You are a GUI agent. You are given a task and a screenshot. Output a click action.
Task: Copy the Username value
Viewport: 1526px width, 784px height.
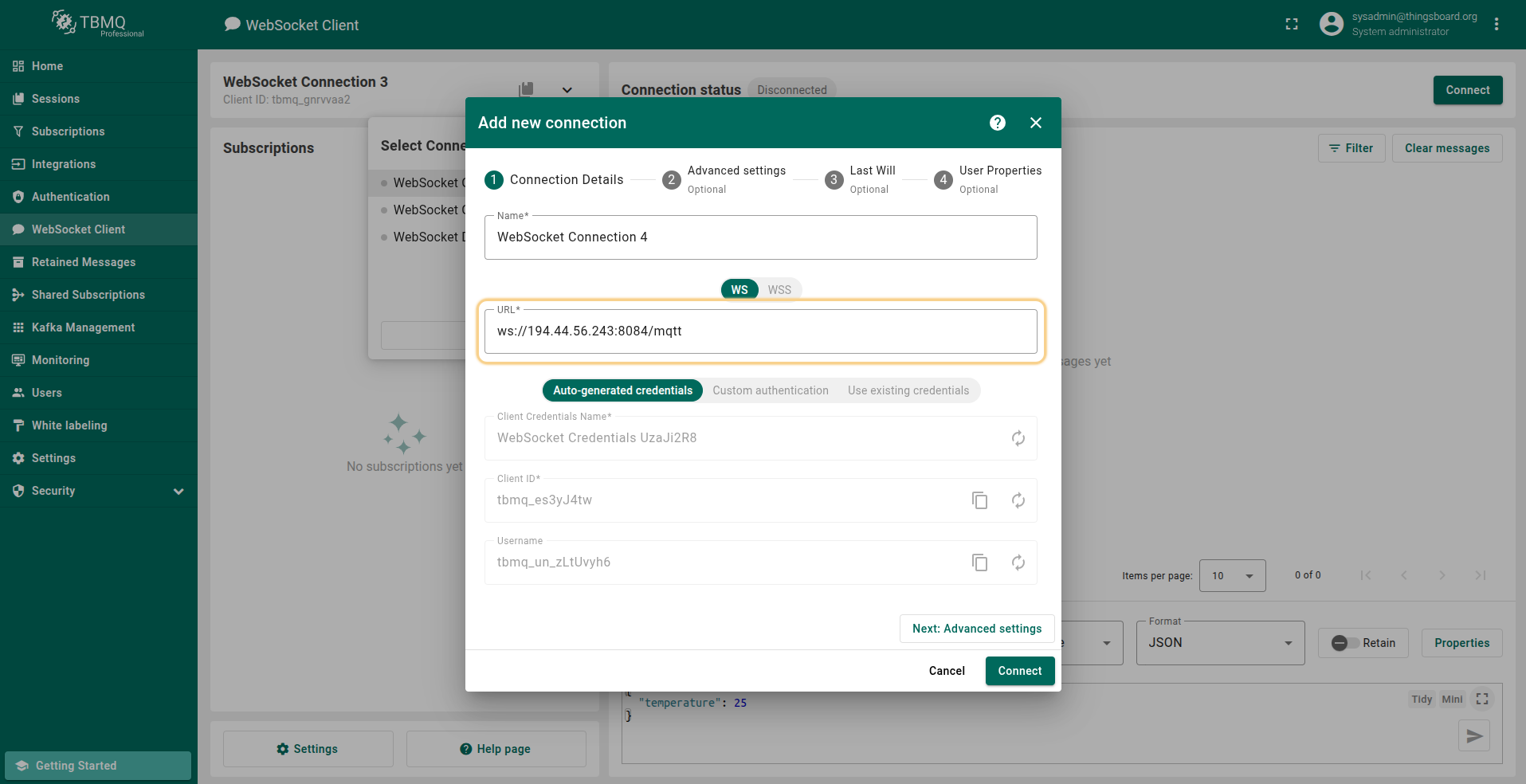tap(979, 563)
